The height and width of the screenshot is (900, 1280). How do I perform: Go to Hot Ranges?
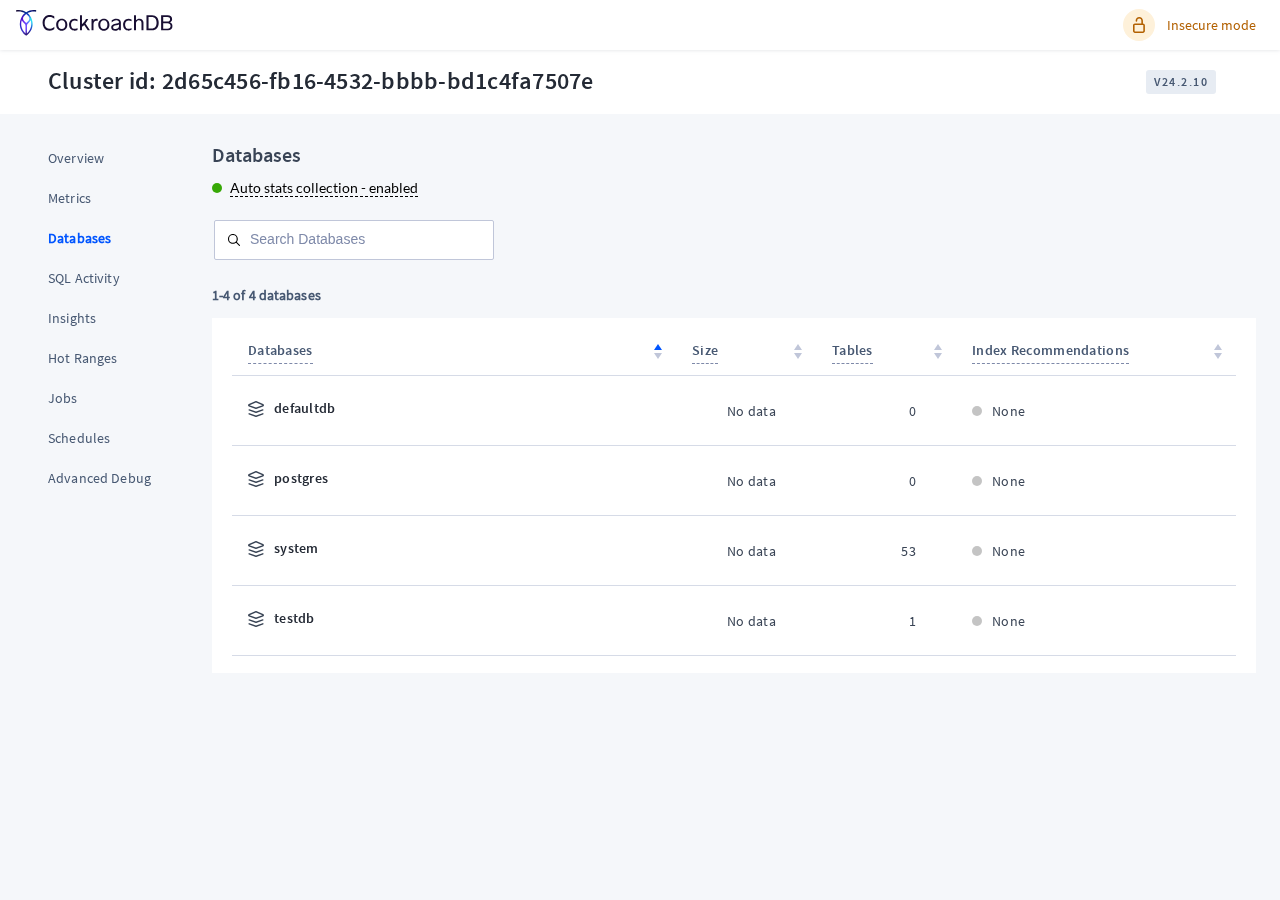(x=82, y=358)
